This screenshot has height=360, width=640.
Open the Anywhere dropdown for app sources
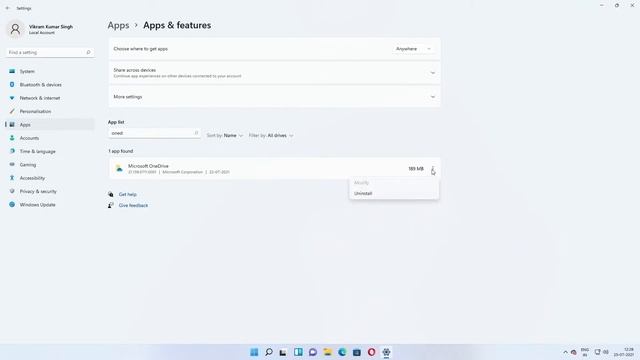pyautogui.click(x=413, y=49)
